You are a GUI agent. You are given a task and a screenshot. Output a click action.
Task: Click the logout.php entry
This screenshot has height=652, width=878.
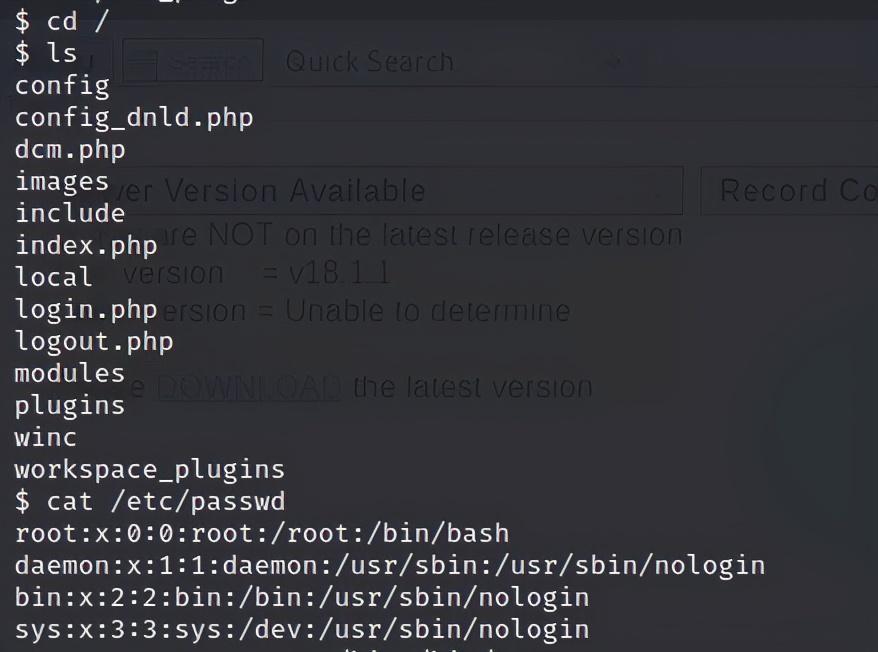(x=94, y=342)
